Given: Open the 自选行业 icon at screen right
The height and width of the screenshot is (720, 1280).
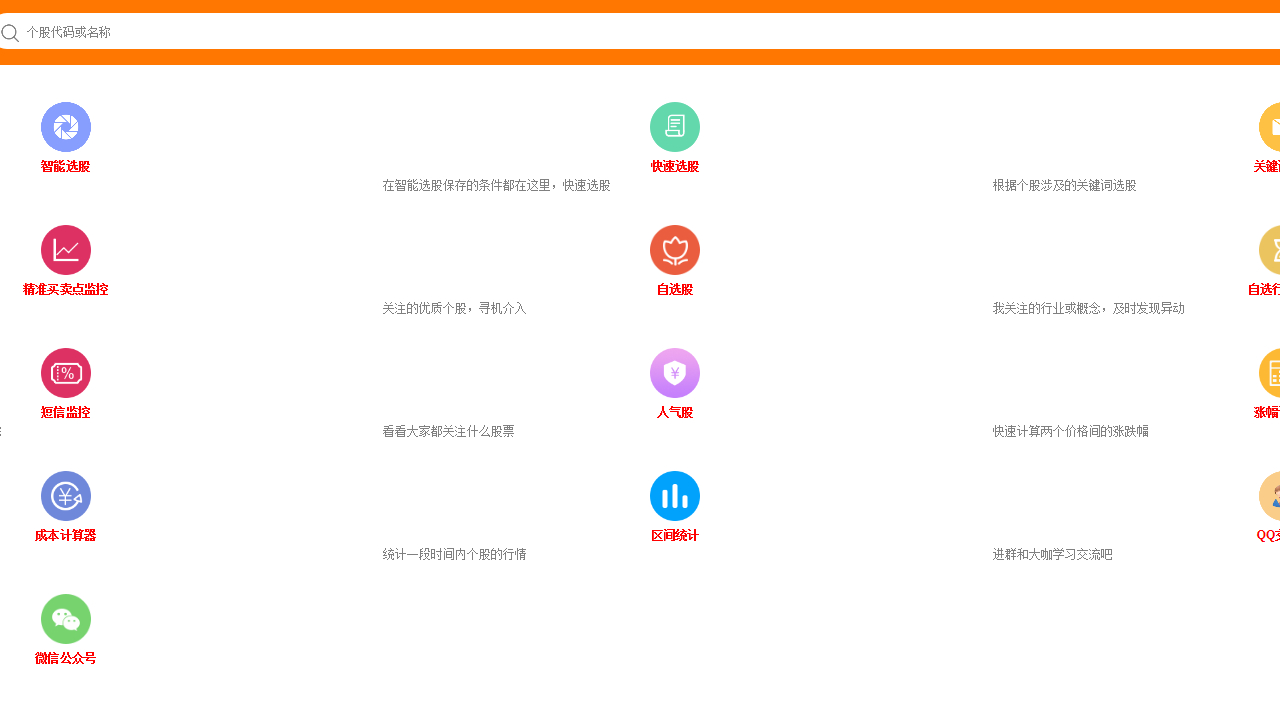Looking at the screenshot, I should (x=1272, y=250).
